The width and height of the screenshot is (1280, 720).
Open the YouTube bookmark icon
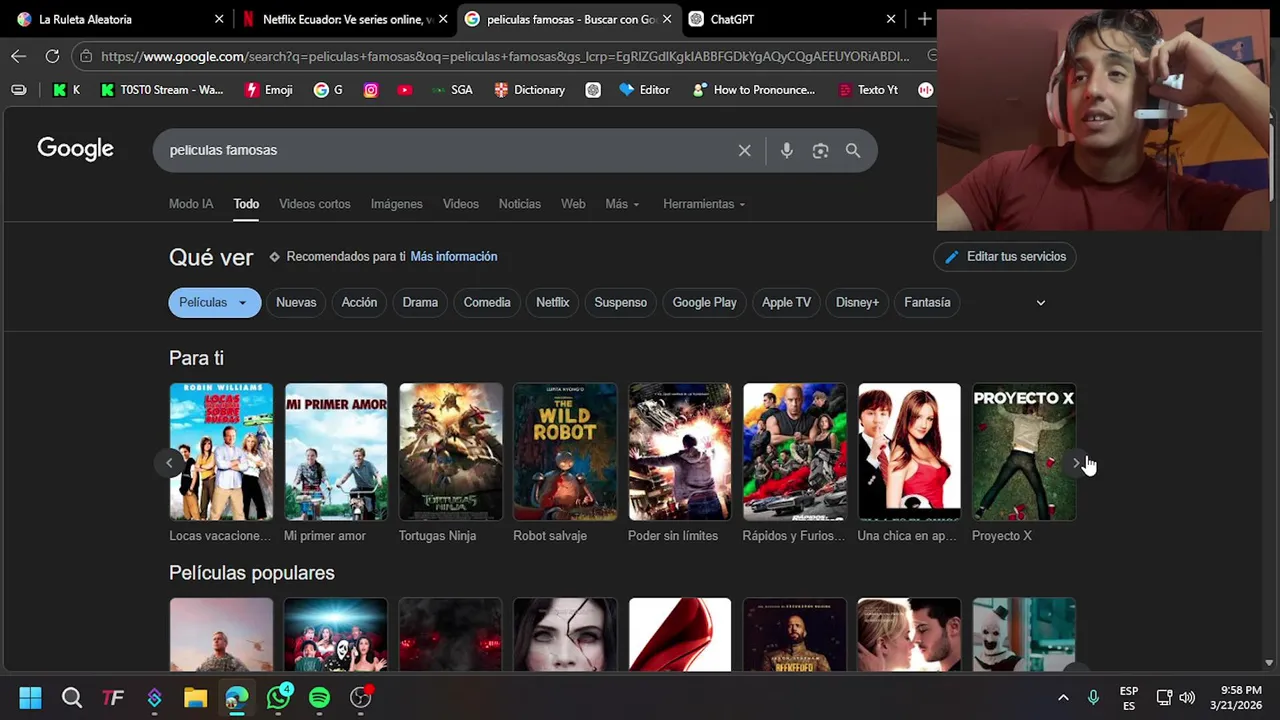[404, 90]
